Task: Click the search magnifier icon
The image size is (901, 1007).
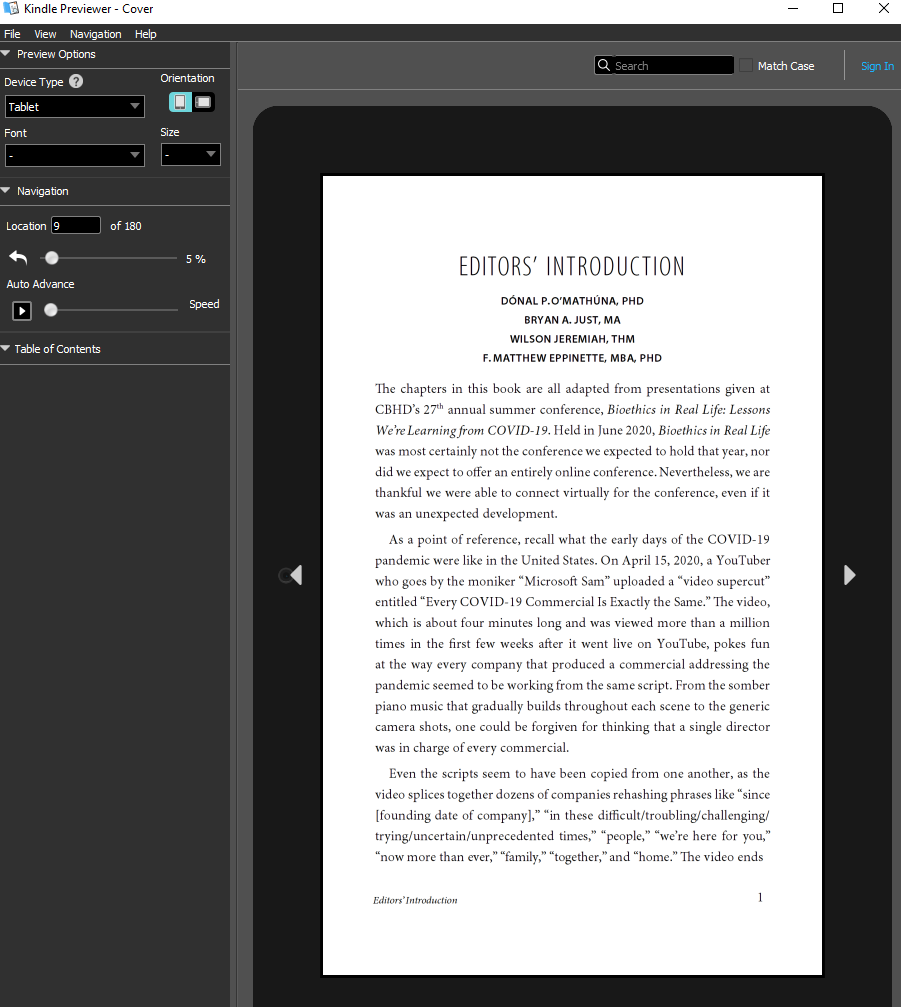Action: pyautogui.click(x=604, y=66)
